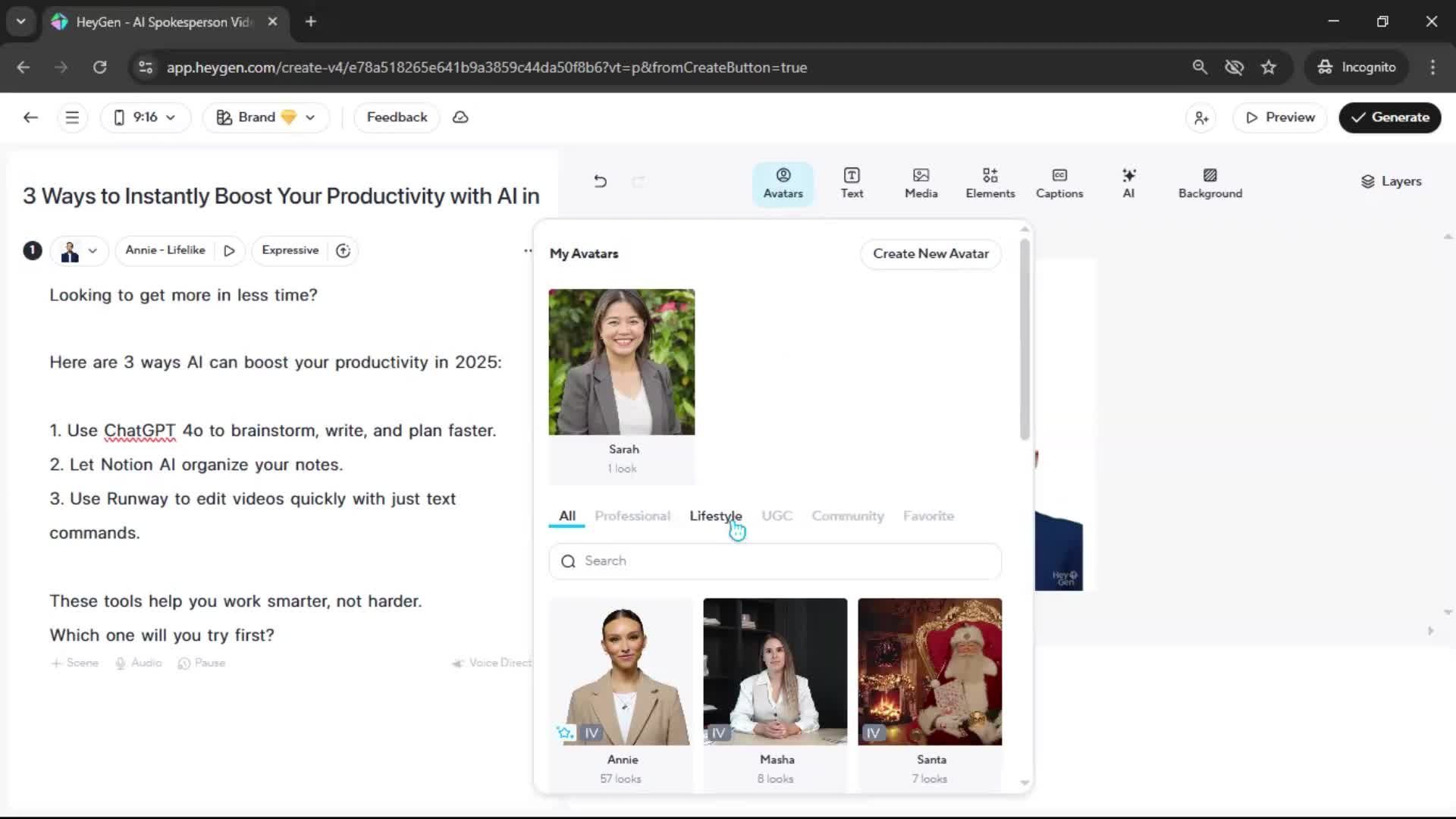Toggle the Layers panel
Image resolution: width=1456 pixels, height=819 pixels.
[x=1391, y=181]
